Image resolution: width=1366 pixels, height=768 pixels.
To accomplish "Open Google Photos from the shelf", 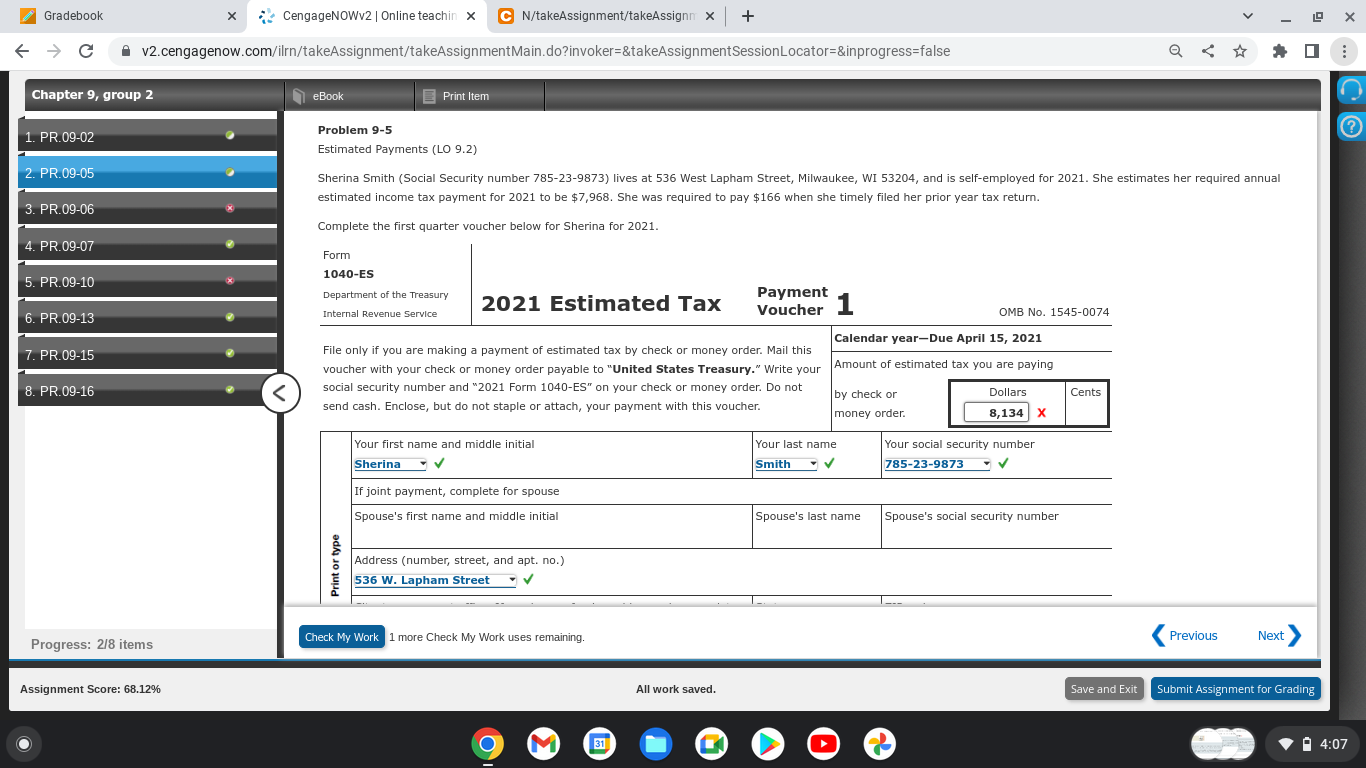I will [x=879, y=744].
